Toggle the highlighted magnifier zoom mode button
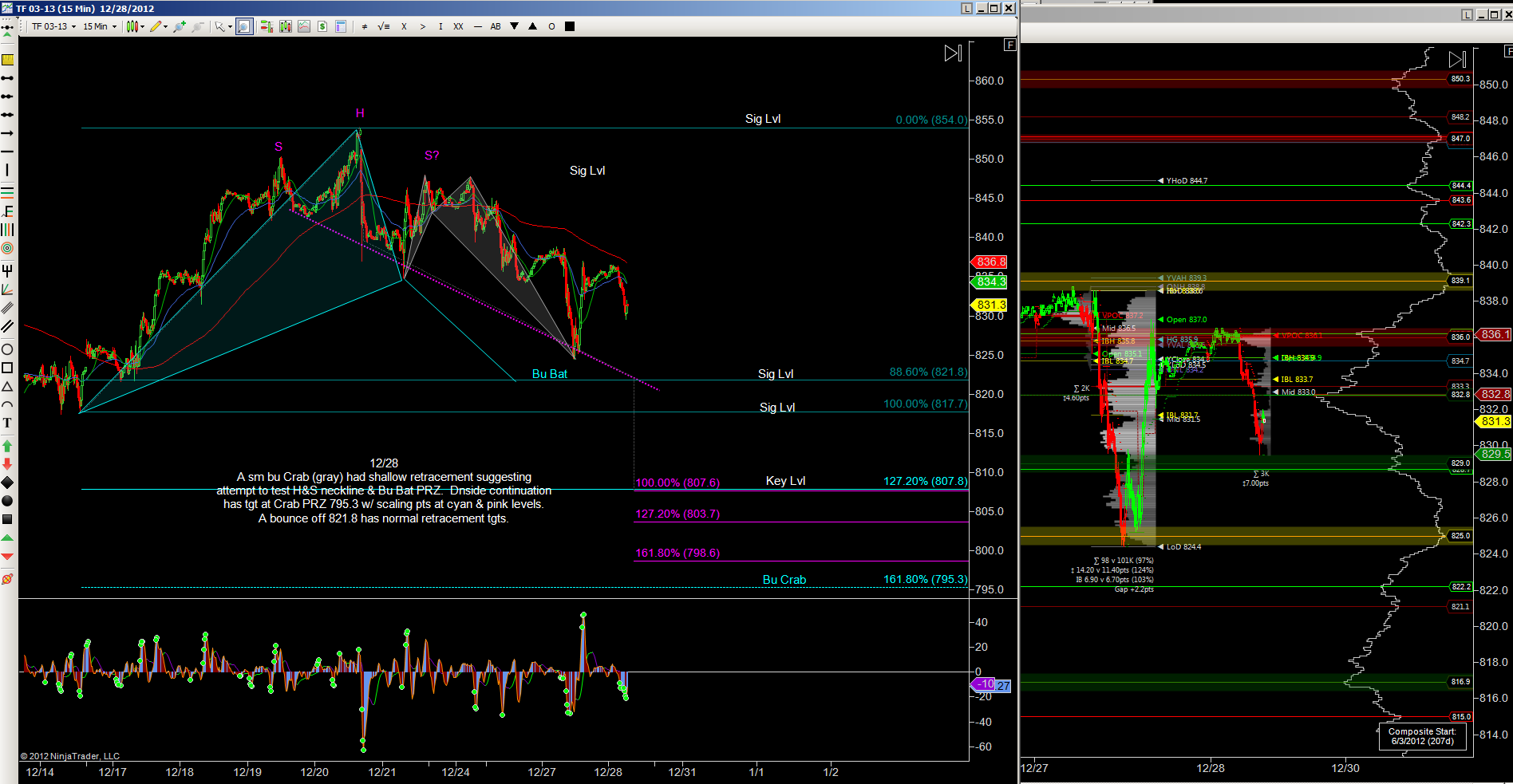 [244, 26]
